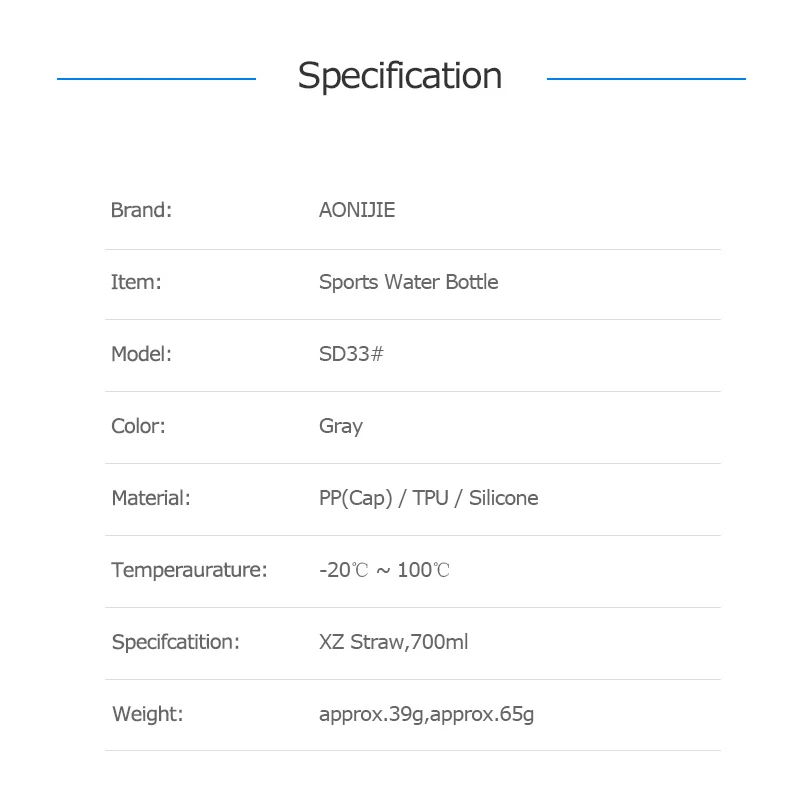Viewport: 800px width, 800px height.
Task: Click the Material: label
Action: coord(151,498)
